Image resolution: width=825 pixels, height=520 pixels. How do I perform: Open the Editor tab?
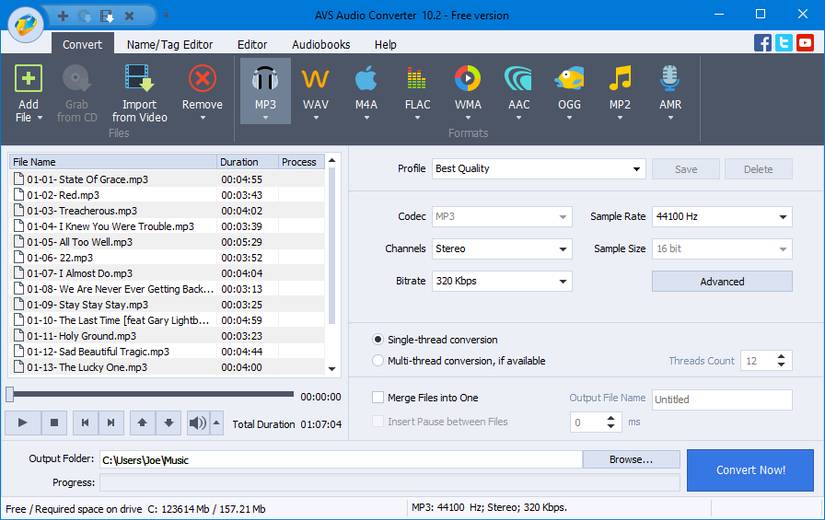tap(252, 44)
